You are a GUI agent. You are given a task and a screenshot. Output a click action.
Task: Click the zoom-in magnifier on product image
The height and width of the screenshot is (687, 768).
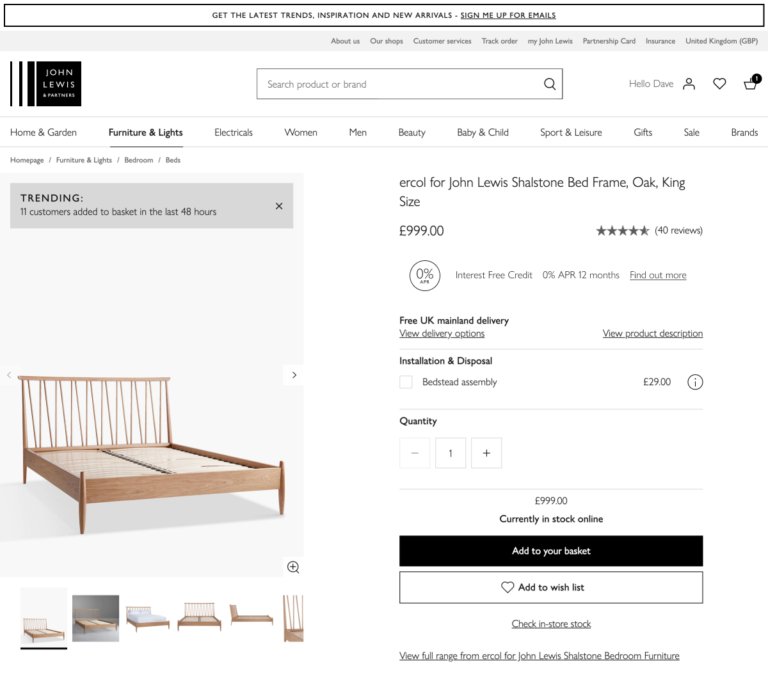point(293,567)
